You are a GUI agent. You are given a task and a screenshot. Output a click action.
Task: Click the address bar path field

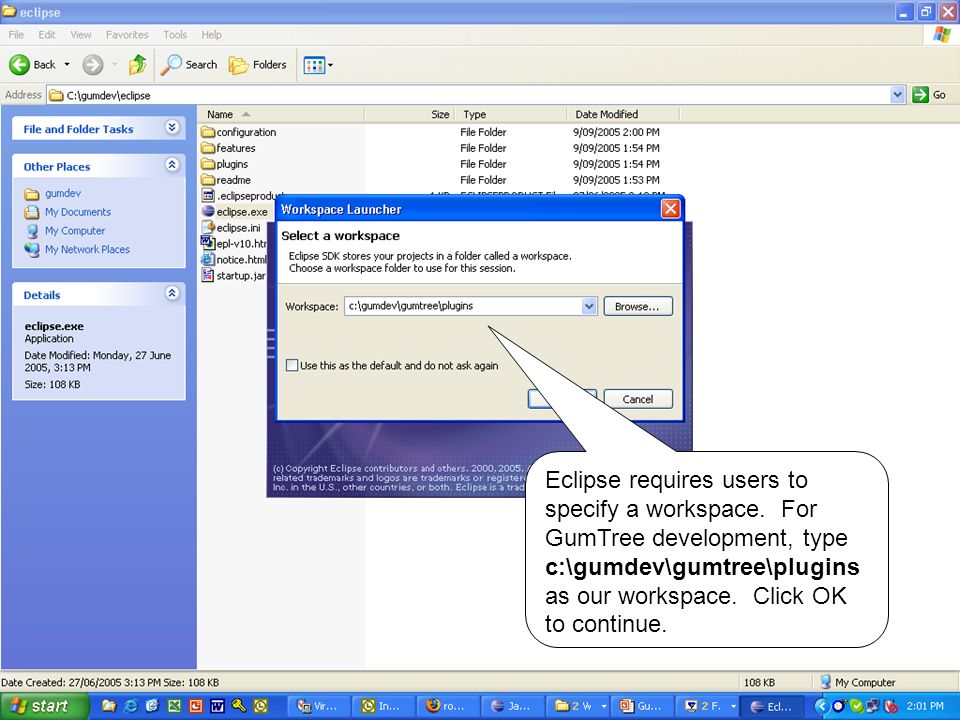468,95
